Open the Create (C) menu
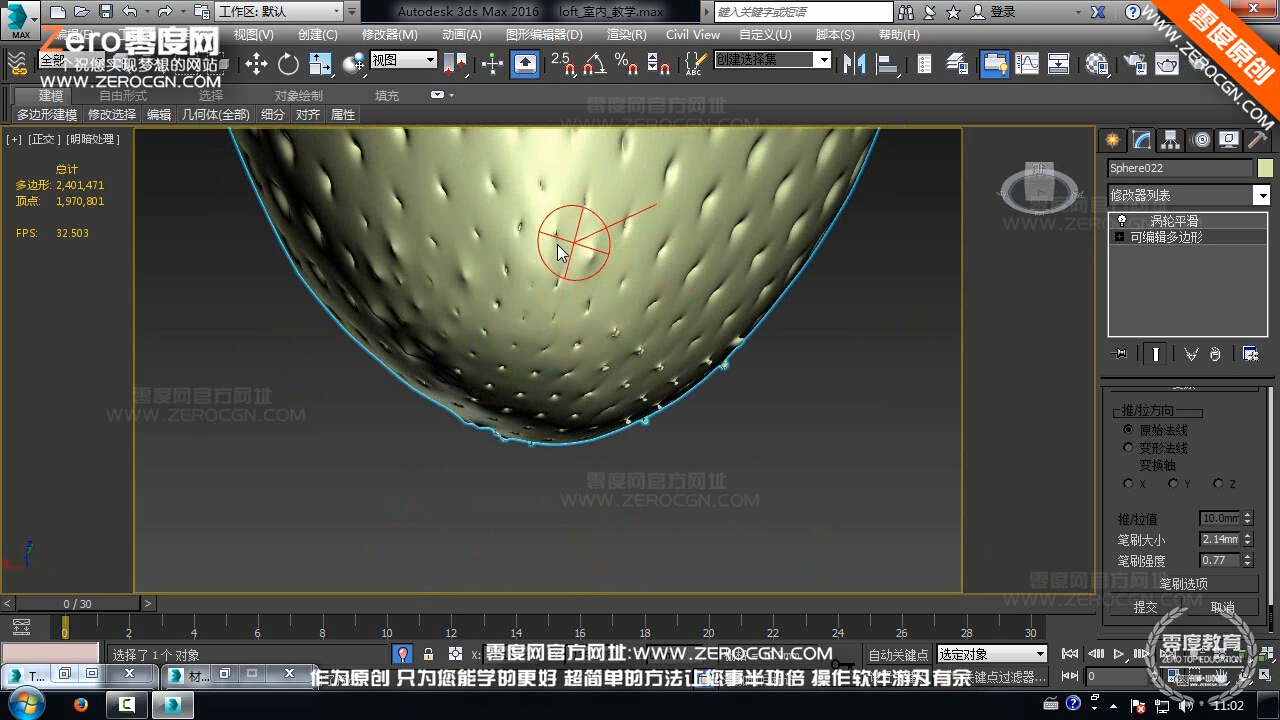The height and width of the screenshot is (720, 1280). point(318,34)
